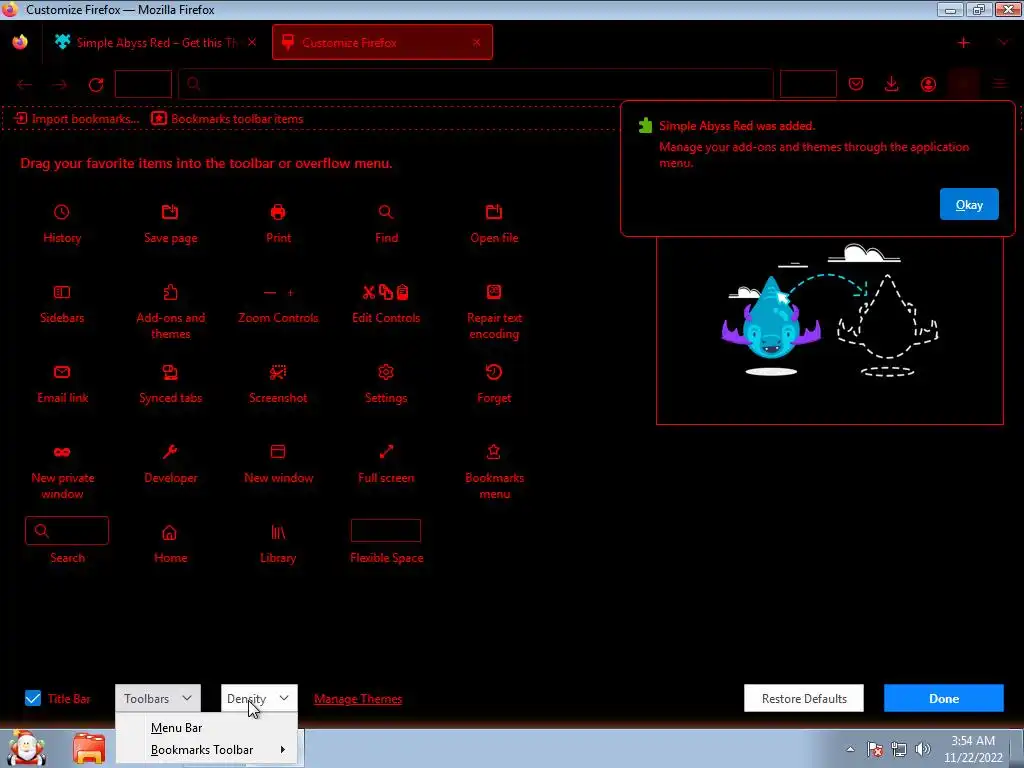Pick the Settings gear icon
The height and width of the screenshot is (768, 1024).
(x=385, y=372)
